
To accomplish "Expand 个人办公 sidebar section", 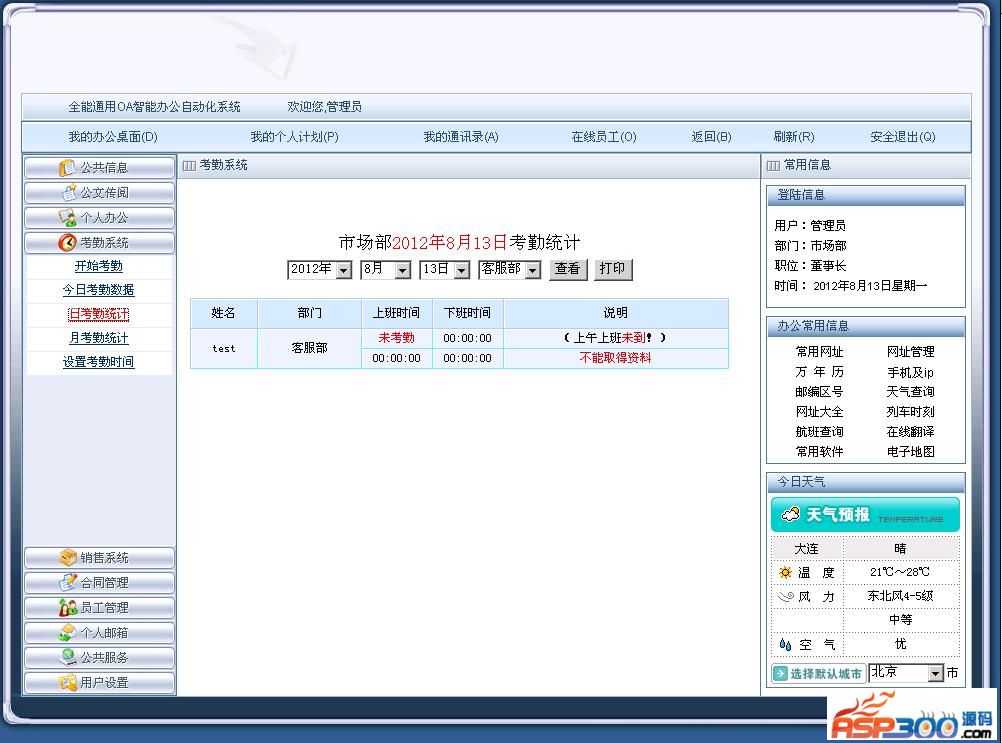I will (x=99, y=218).
